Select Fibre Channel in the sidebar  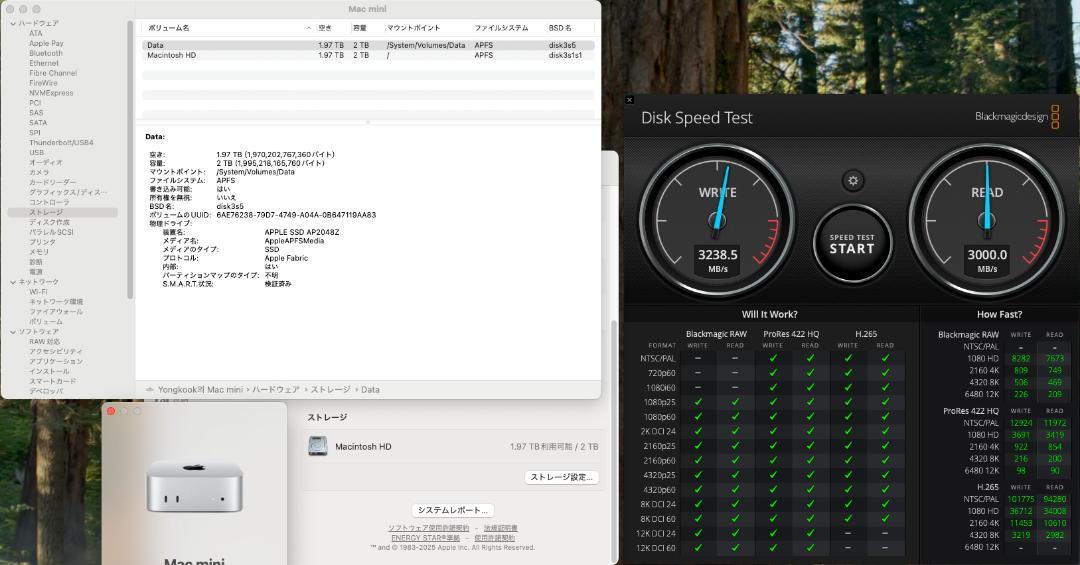[x=53, y=73]
